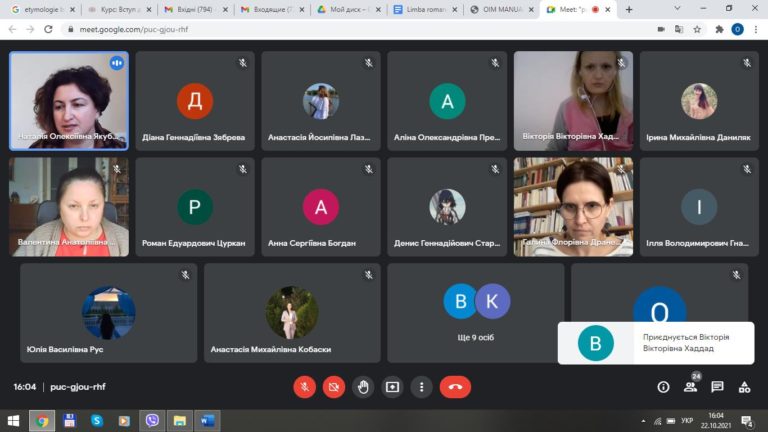Open the meeting activities panel
768x432 pixels.
coord(744,387)
